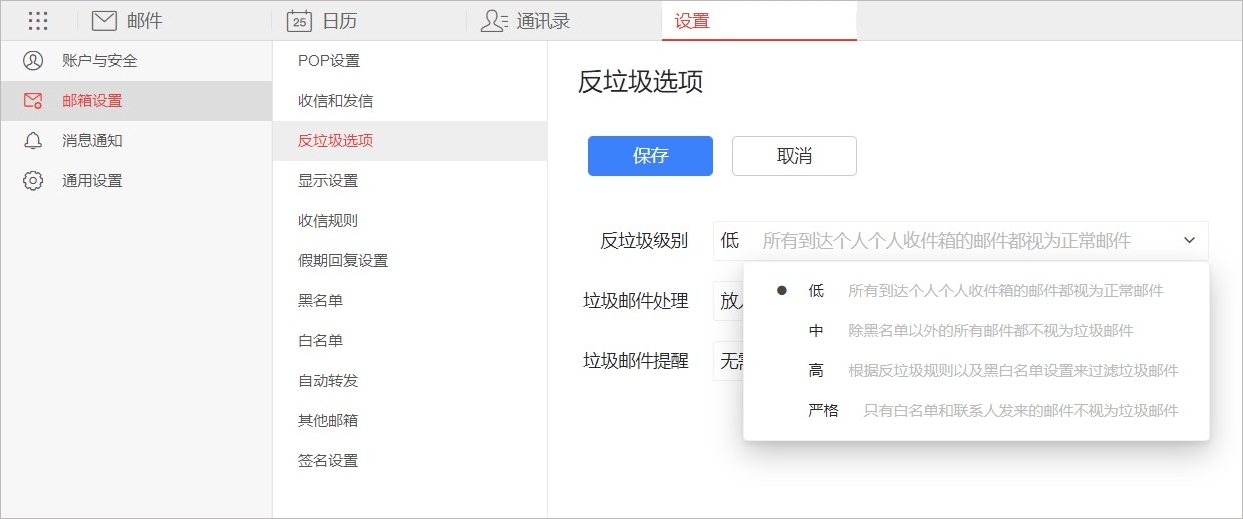Screen dimensions: 1243x519
Task: Open the 垃圾邮件处理 dropdown
Action: click(728, 301)
